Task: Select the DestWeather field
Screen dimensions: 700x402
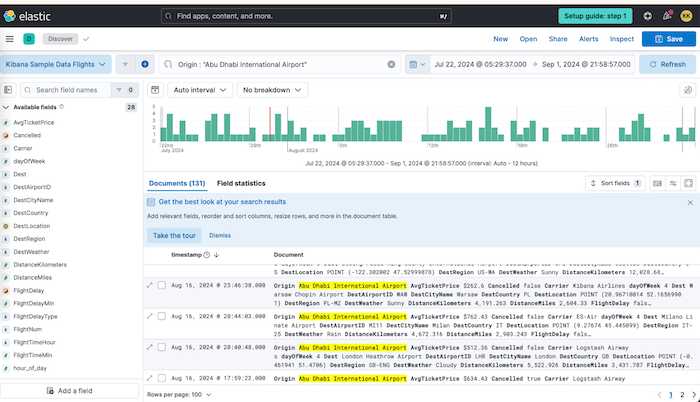Action: click(x=31, y=252)
